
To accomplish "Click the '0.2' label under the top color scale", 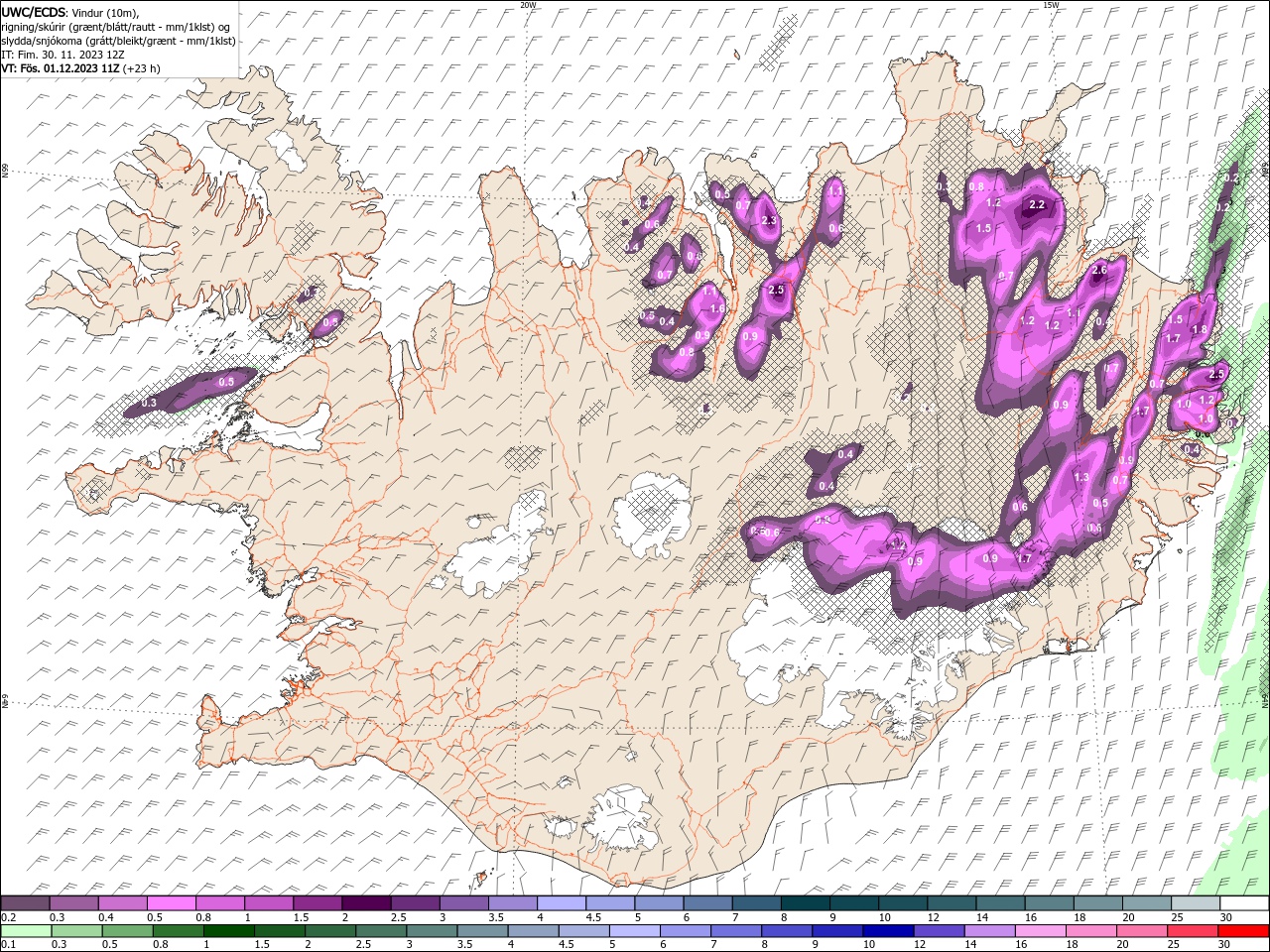I will [x=8, y=917].
